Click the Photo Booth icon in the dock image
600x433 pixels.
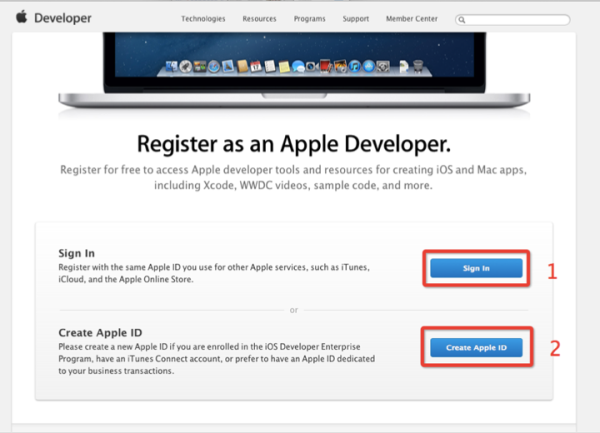(326, 66)
